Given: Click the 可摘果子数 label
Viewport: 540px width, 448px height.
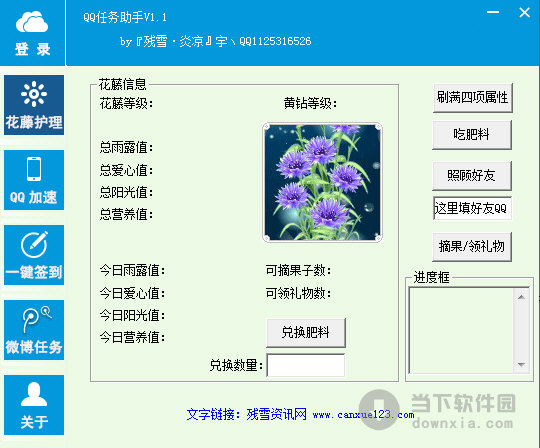Looking at the screenshot, I should point(299,271).
